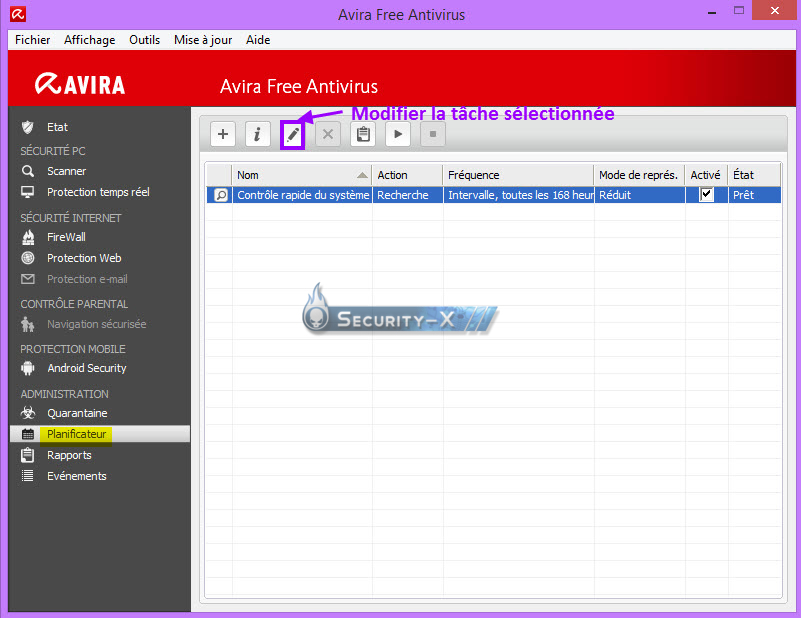The image size is (801, 618).
Task: Open the FireWall section
Action: coord(66,237)
